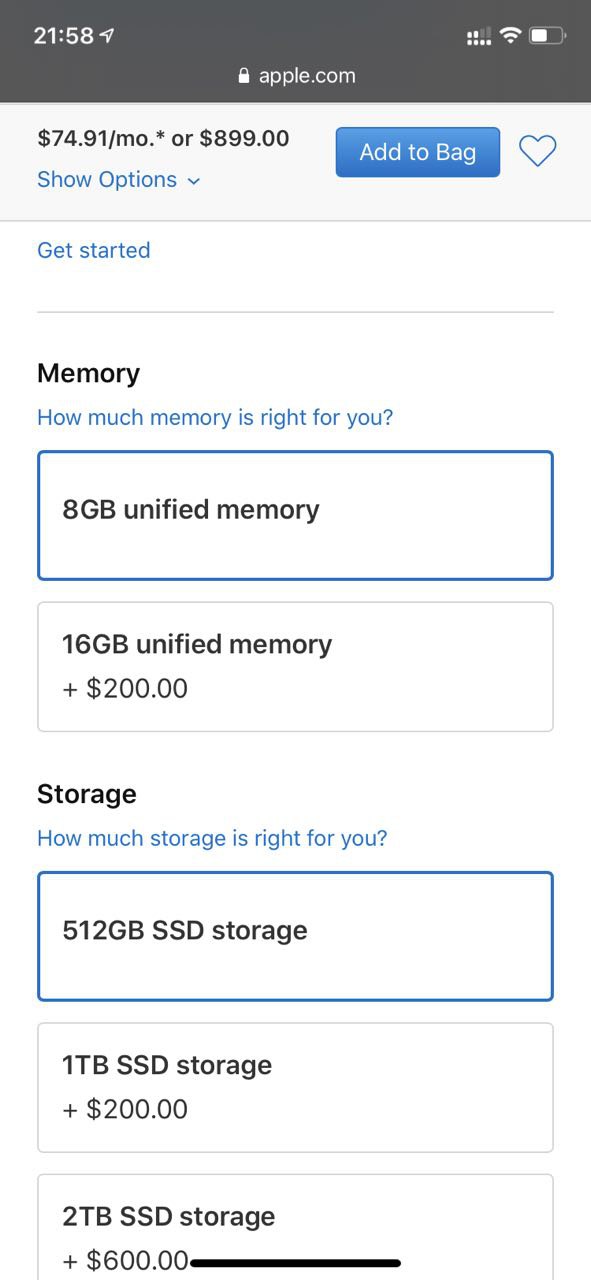Tap the apple.com address bar
Image resolution: width=591 pixels, height=1280 pixels.
297,76
